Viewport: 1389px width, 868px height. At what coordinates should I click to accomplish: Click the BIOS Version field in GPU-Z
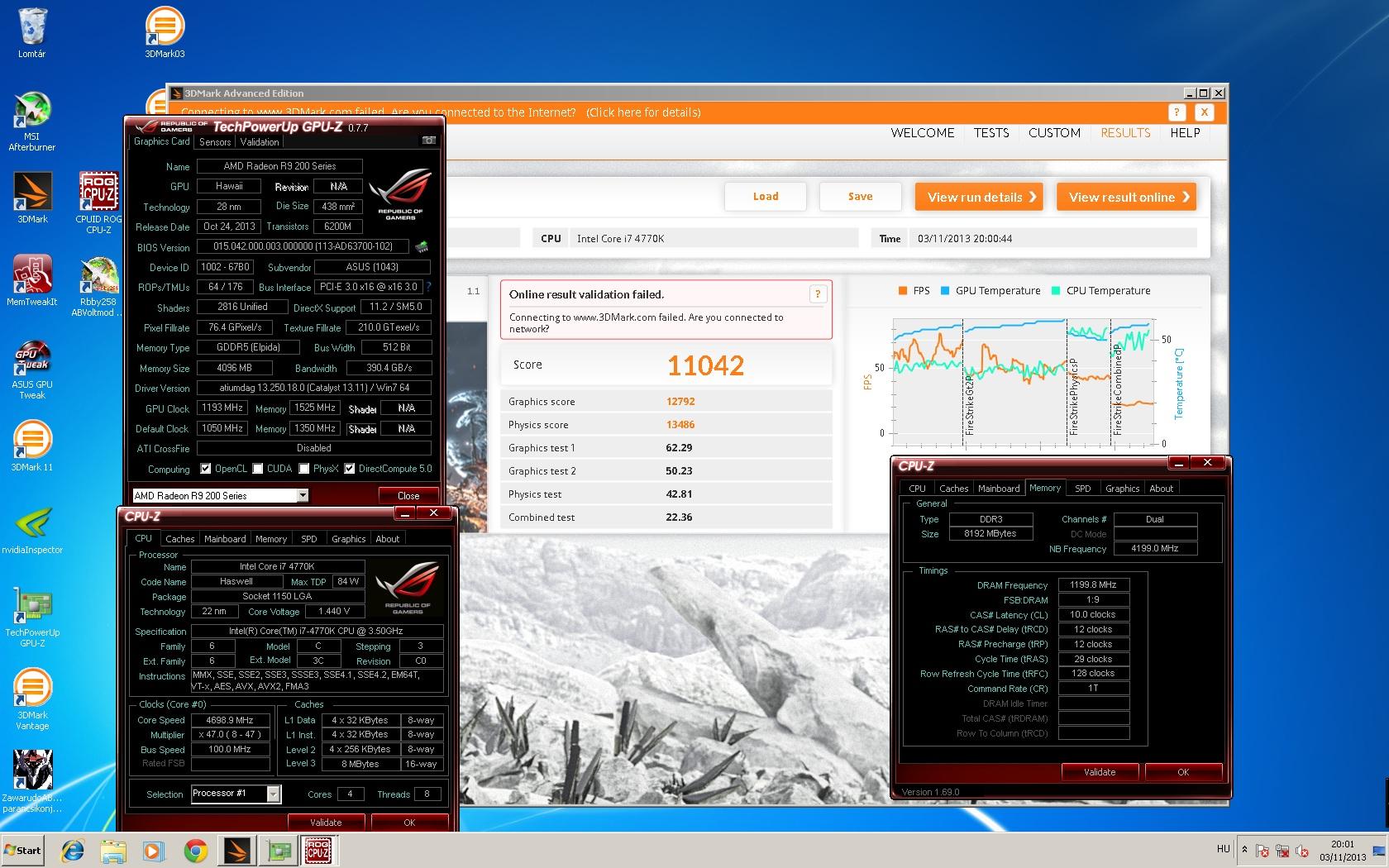point(303,246)
